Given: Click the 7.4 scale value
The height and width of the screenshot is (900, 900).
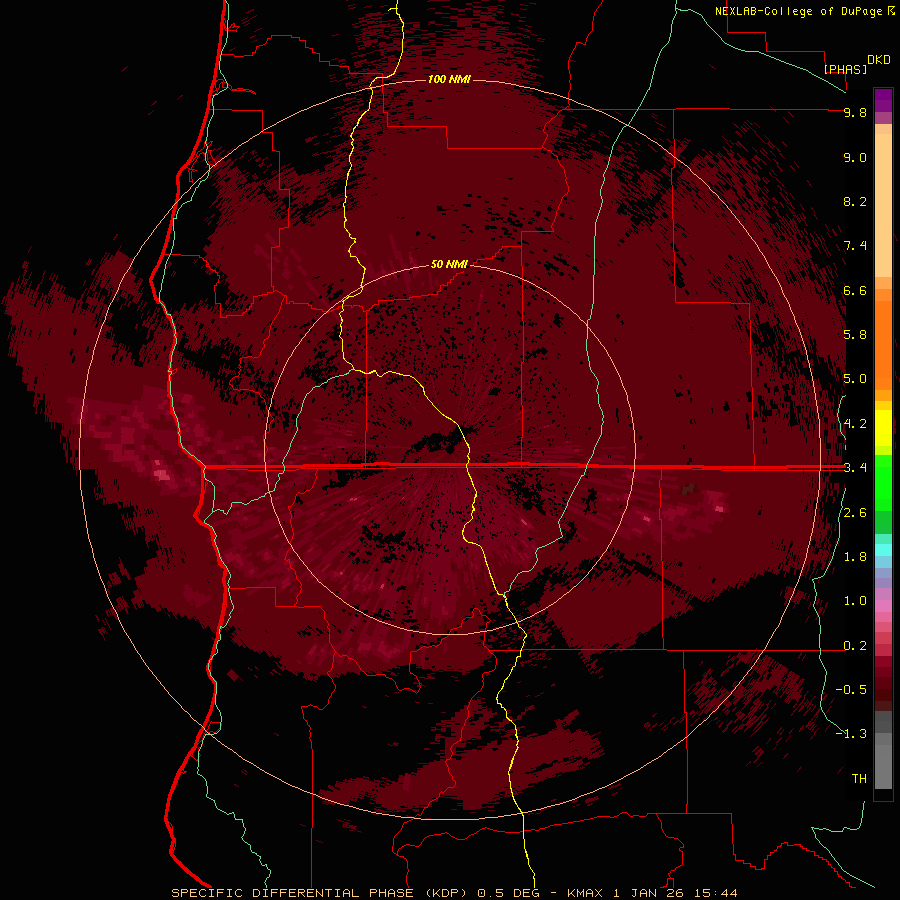Looking at the screenshot, I should [x=855, y=246].
